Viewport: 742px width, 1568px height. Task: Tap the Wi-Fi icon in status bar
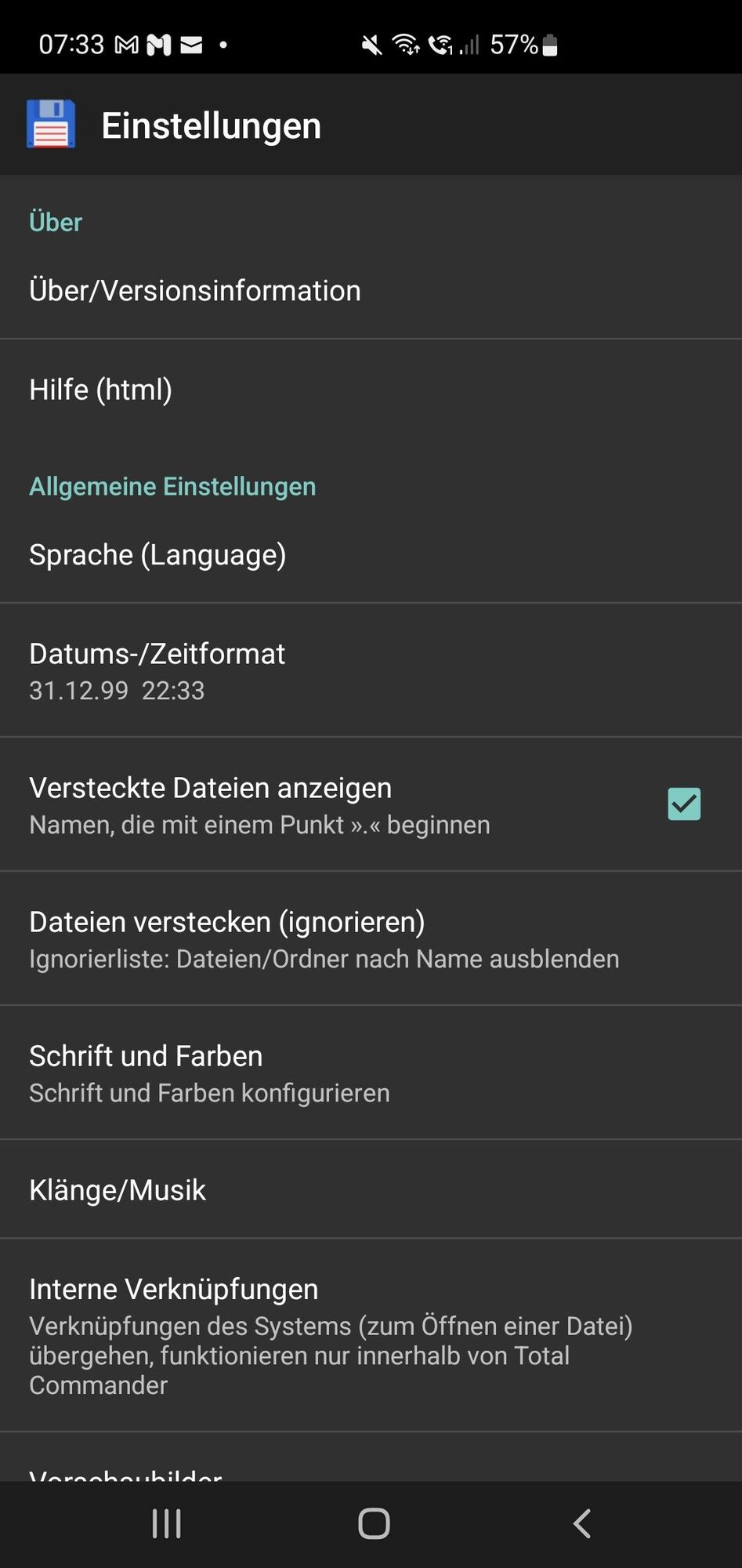(x=406, y=45)
